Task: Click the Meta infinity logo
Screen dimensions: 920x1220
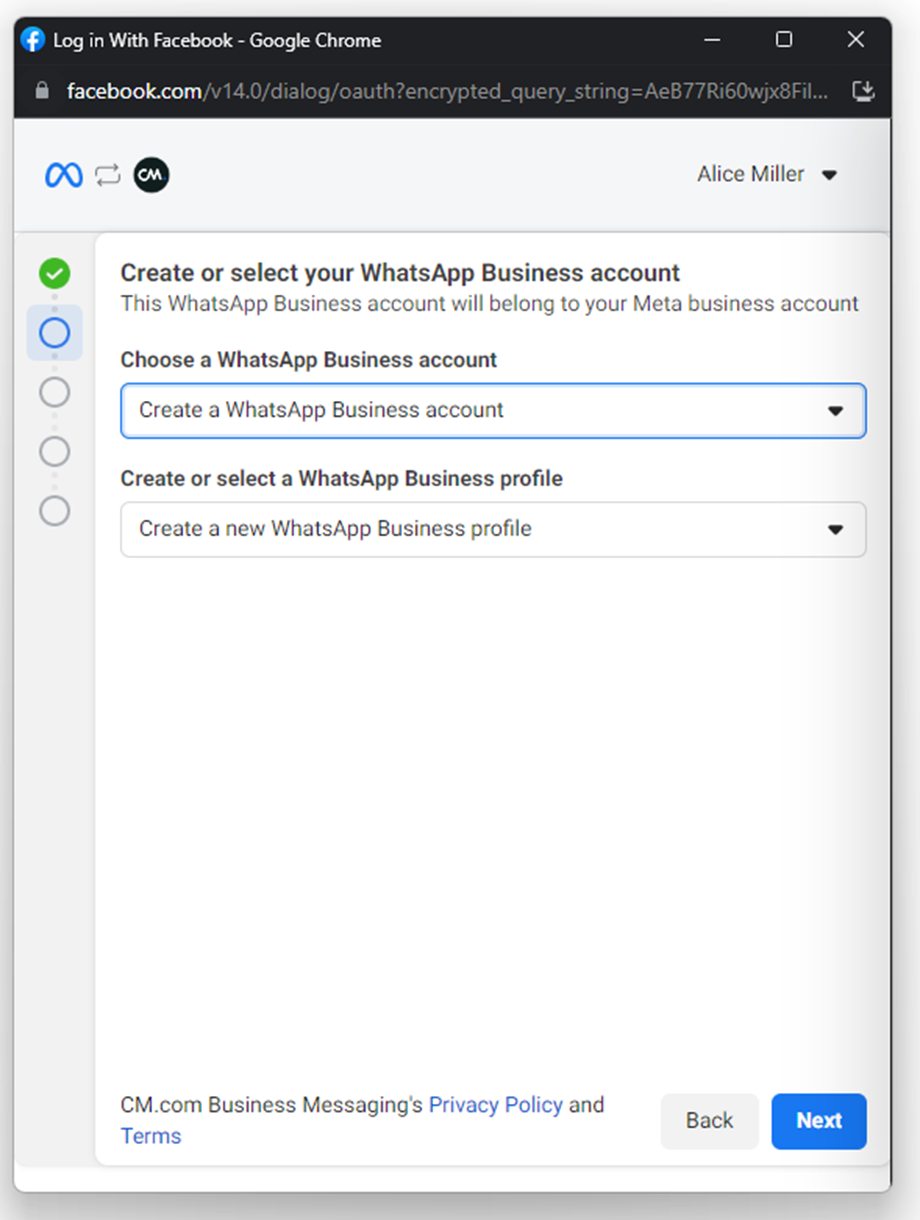Action: (x=64, y=175)
